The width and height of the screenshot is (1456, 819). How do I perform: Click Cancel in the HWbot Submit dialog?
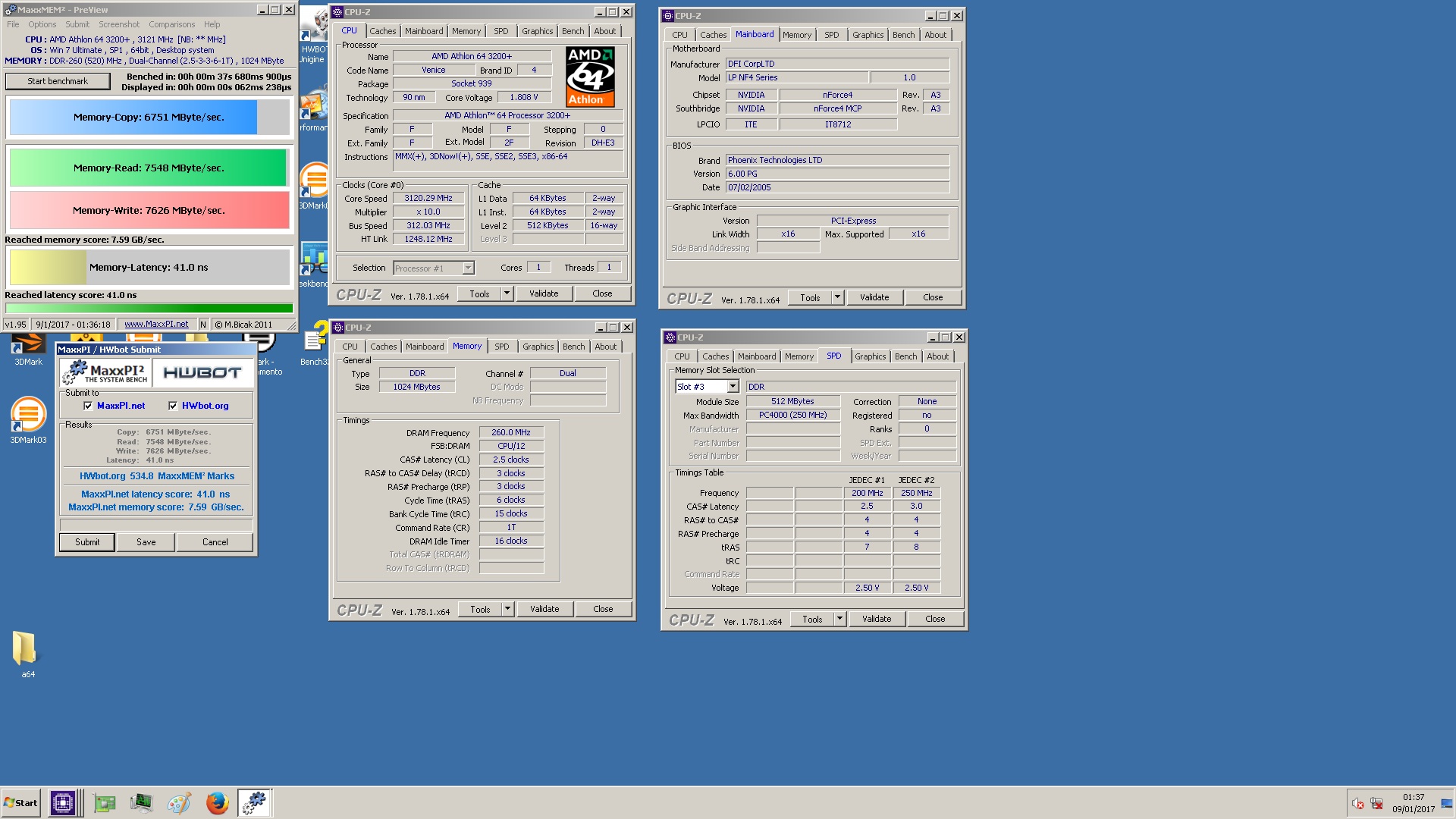pos(215,542)
